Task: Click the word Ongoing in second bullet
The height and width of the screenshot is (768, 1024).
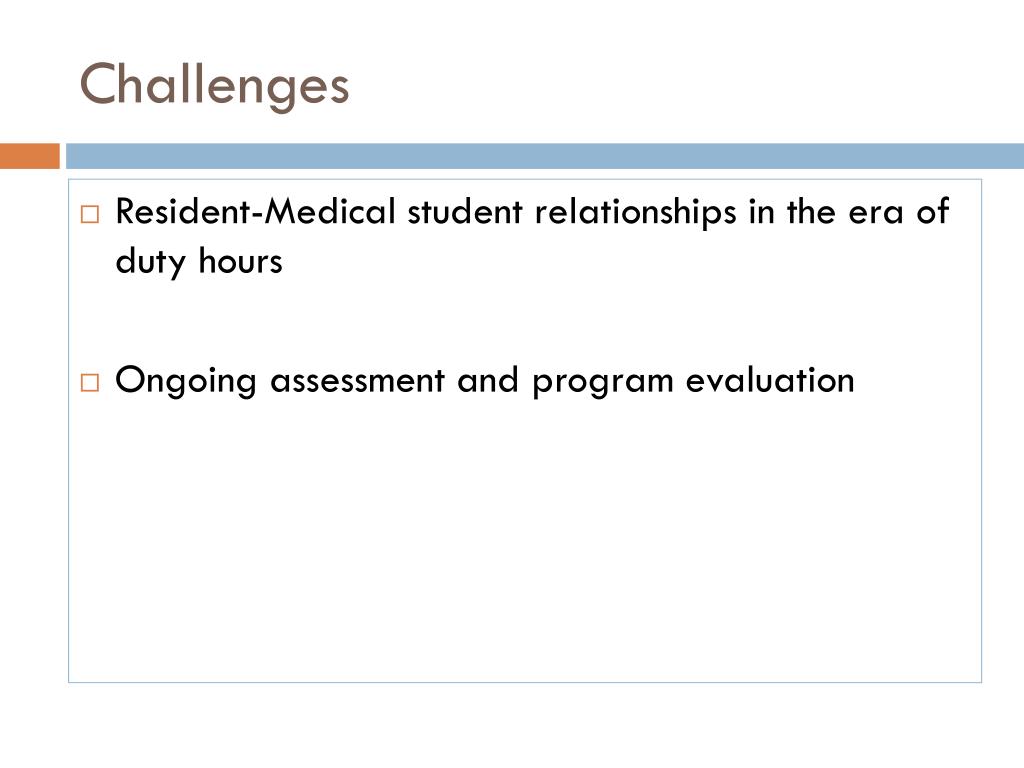Action: point(185,381)
